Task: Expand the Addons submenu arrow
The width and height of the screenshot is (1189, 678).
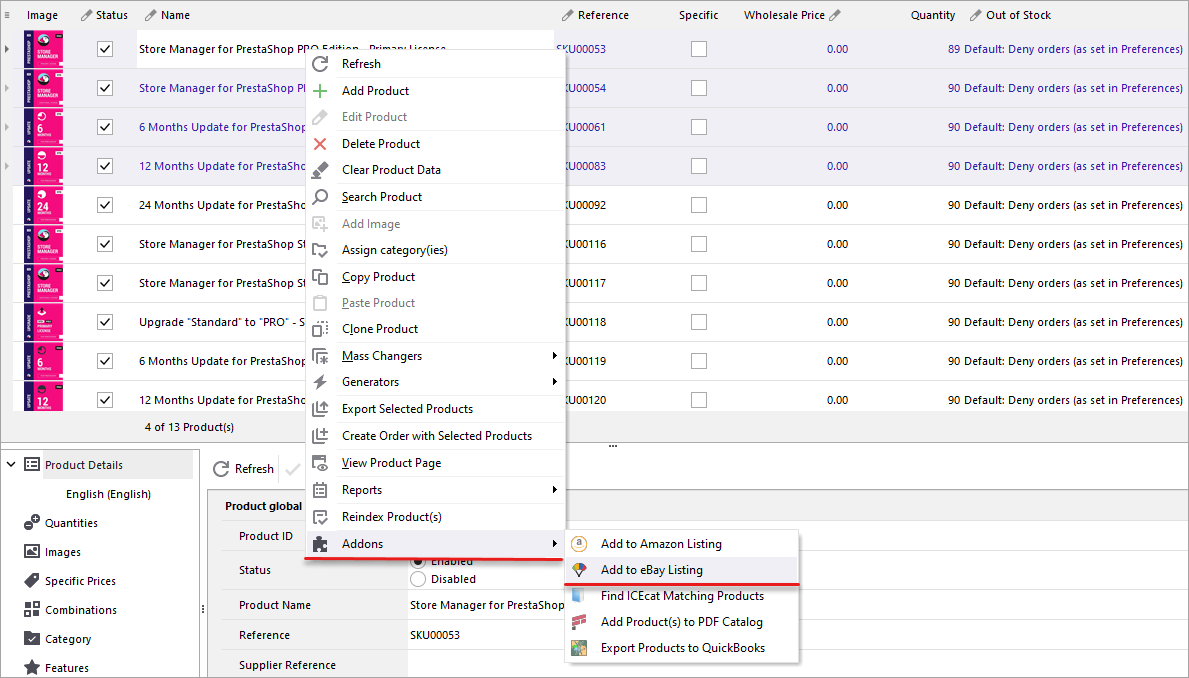Action: coord(554,544)
